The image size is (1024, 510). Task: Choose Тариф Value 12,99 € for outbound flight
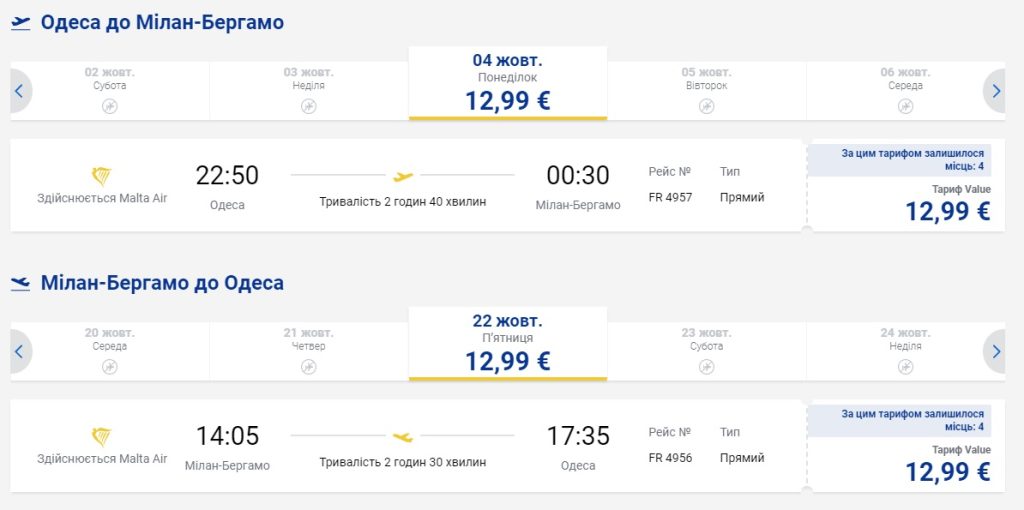[x=906, y=202]
